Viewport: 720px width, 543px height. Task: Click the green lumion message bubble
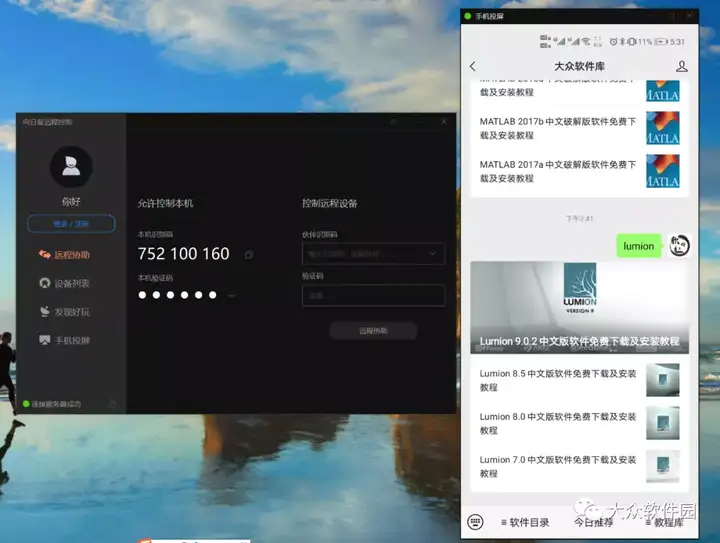639,246
